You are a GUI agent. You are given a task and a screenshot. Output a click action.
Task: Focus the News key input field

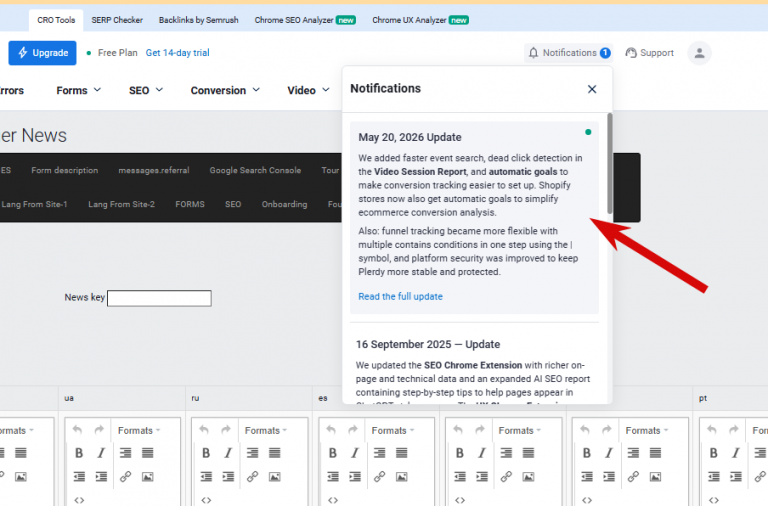159,298
